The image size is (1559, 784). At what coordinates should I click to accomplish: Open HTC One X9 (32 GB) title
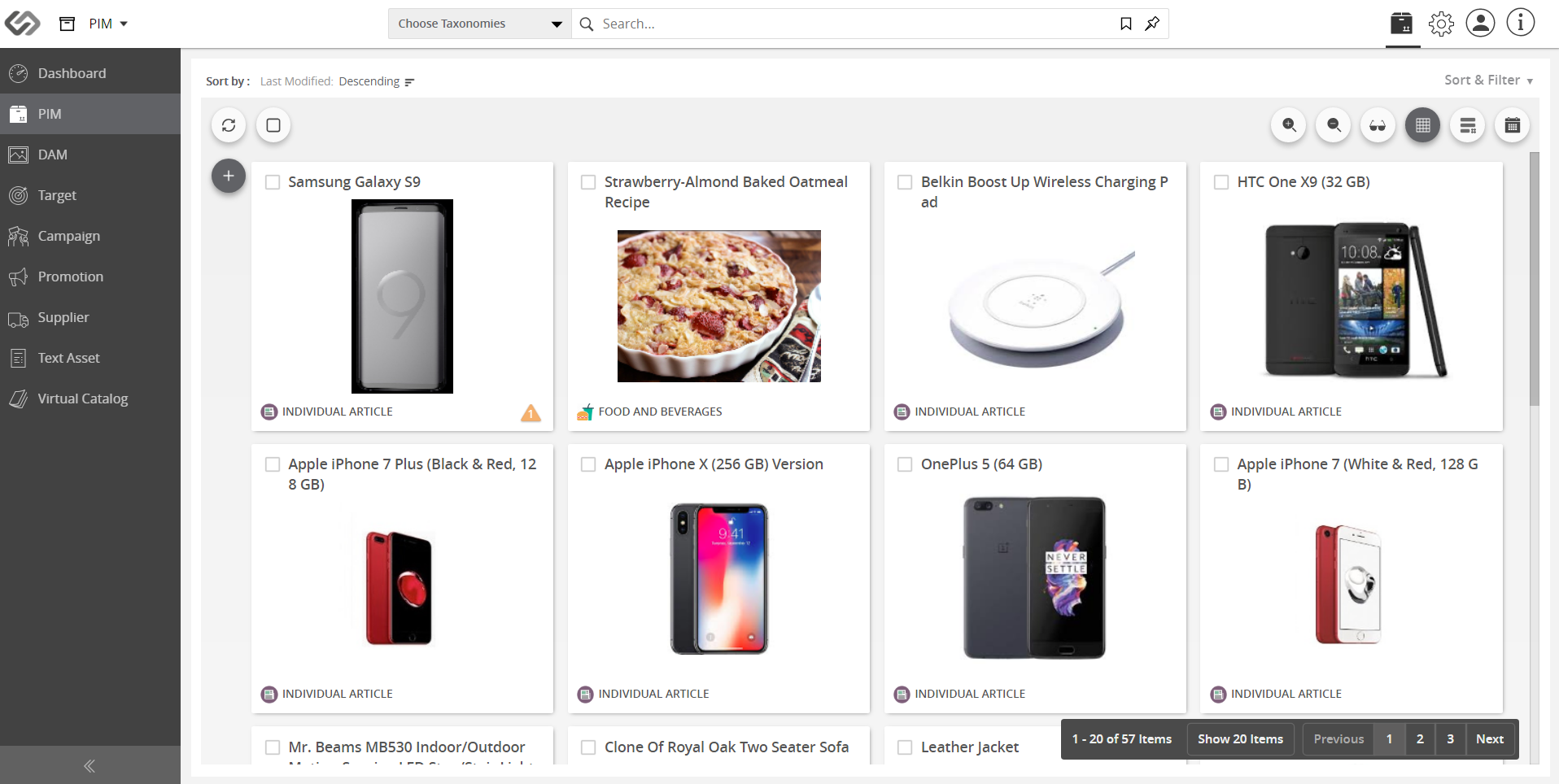click(x=1304, y=182)
